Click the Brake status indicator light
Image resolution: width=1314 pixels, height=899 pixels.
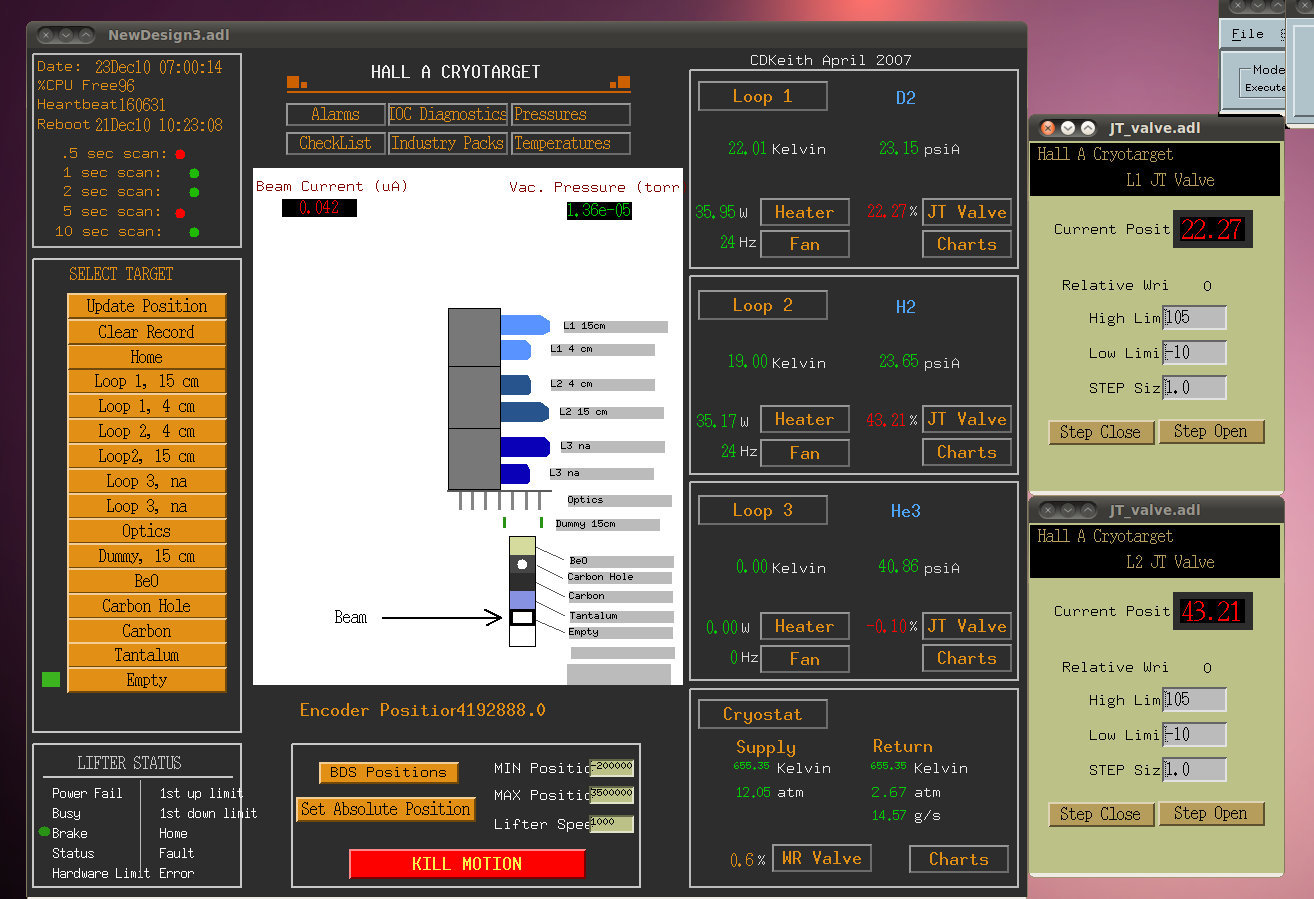pyautogui.click(x=44, y=832)
